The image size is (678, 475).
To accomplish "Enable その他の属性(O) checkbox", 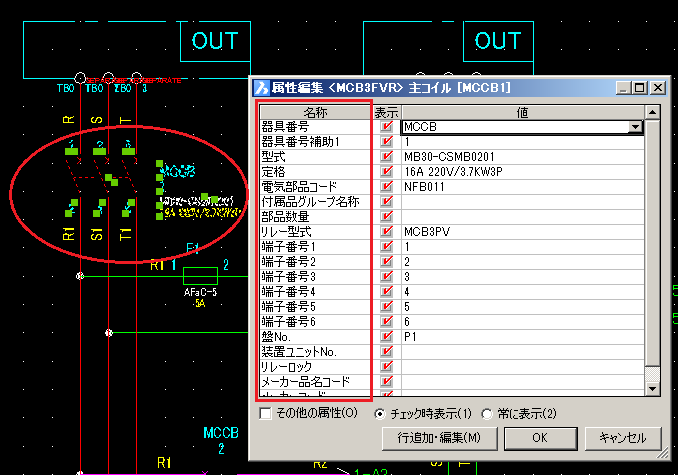I will (x=265, y=414).
